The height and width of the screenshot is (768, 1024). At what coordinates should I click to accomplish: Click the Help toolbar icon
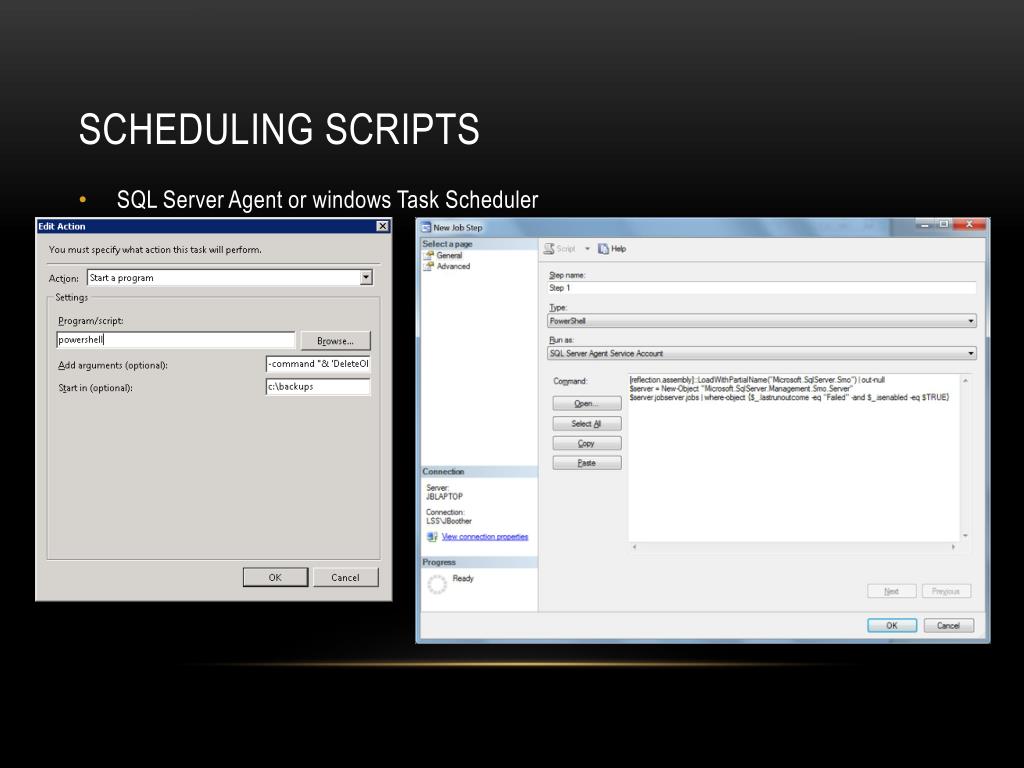603,249
